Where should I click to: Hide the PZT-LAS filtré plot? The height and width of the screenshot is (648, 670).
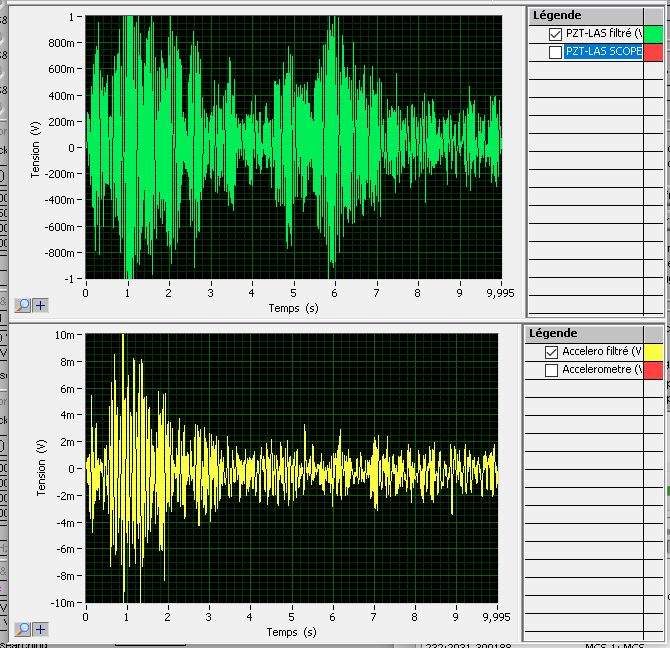click(556, 34)
